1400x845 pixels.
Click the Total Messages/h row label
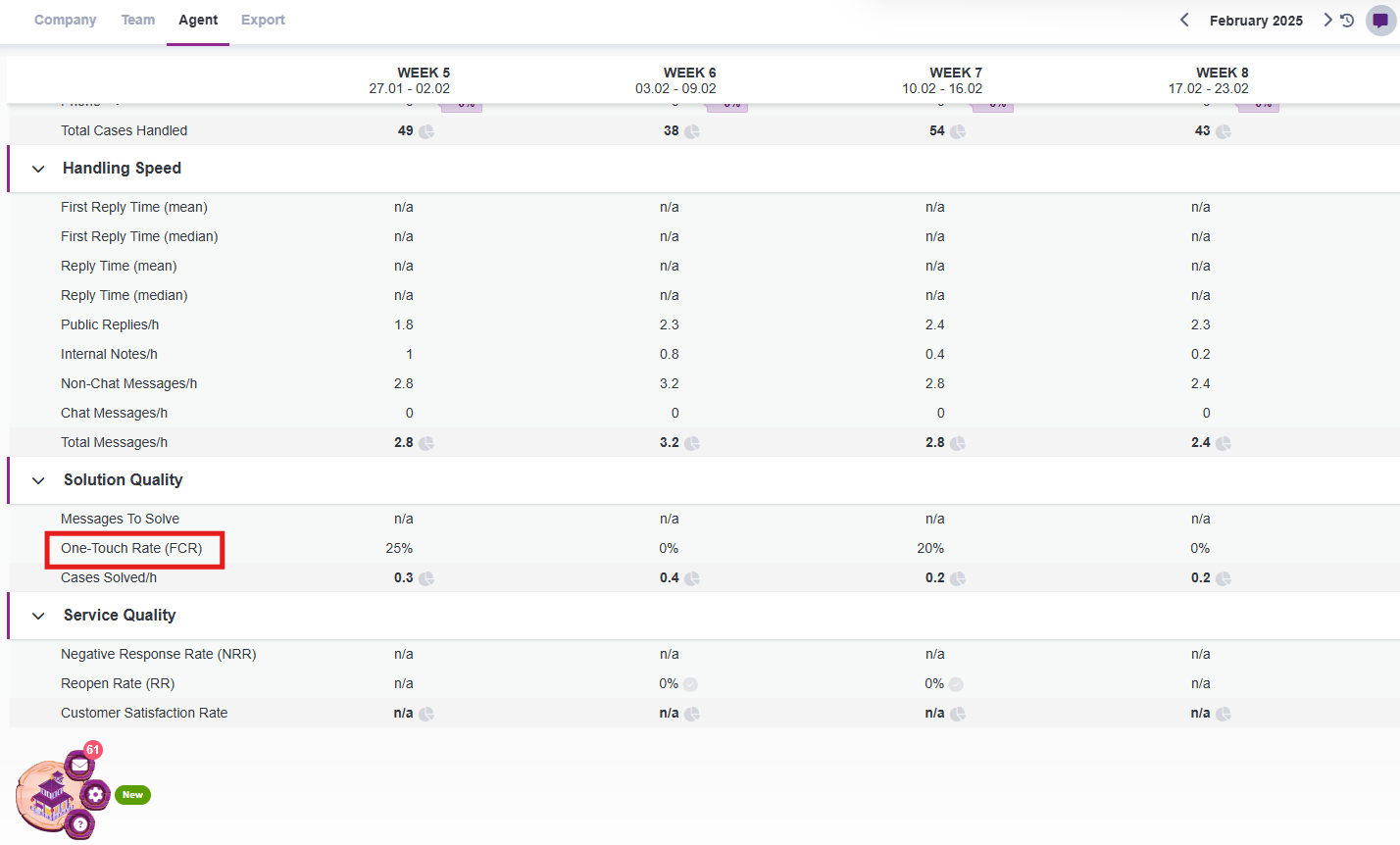point(114,442)
